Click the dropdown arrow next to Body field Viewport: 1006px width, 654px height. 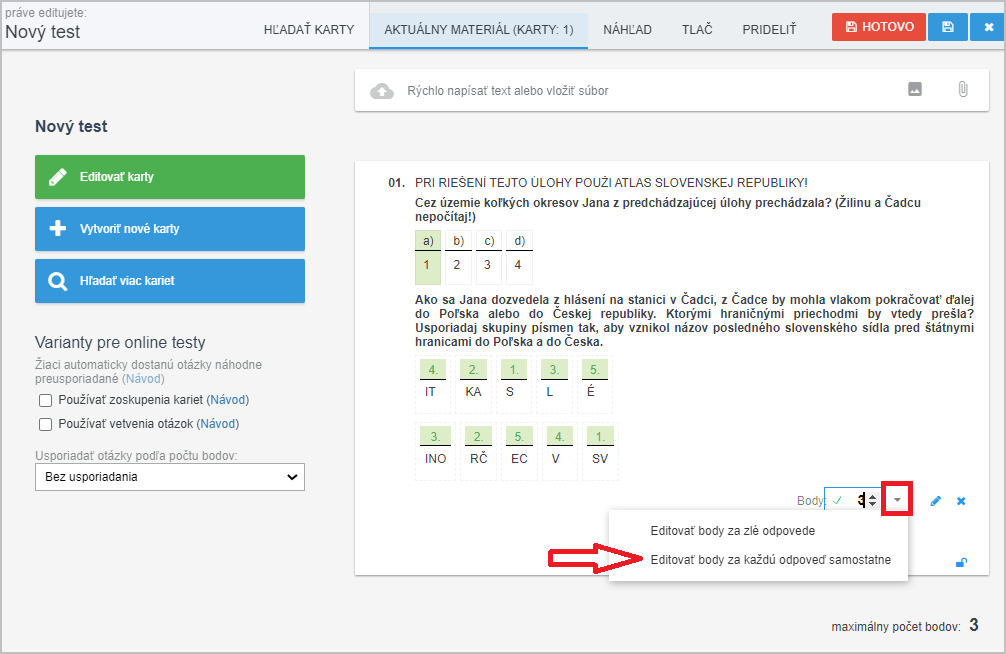[x=897, y=500]
